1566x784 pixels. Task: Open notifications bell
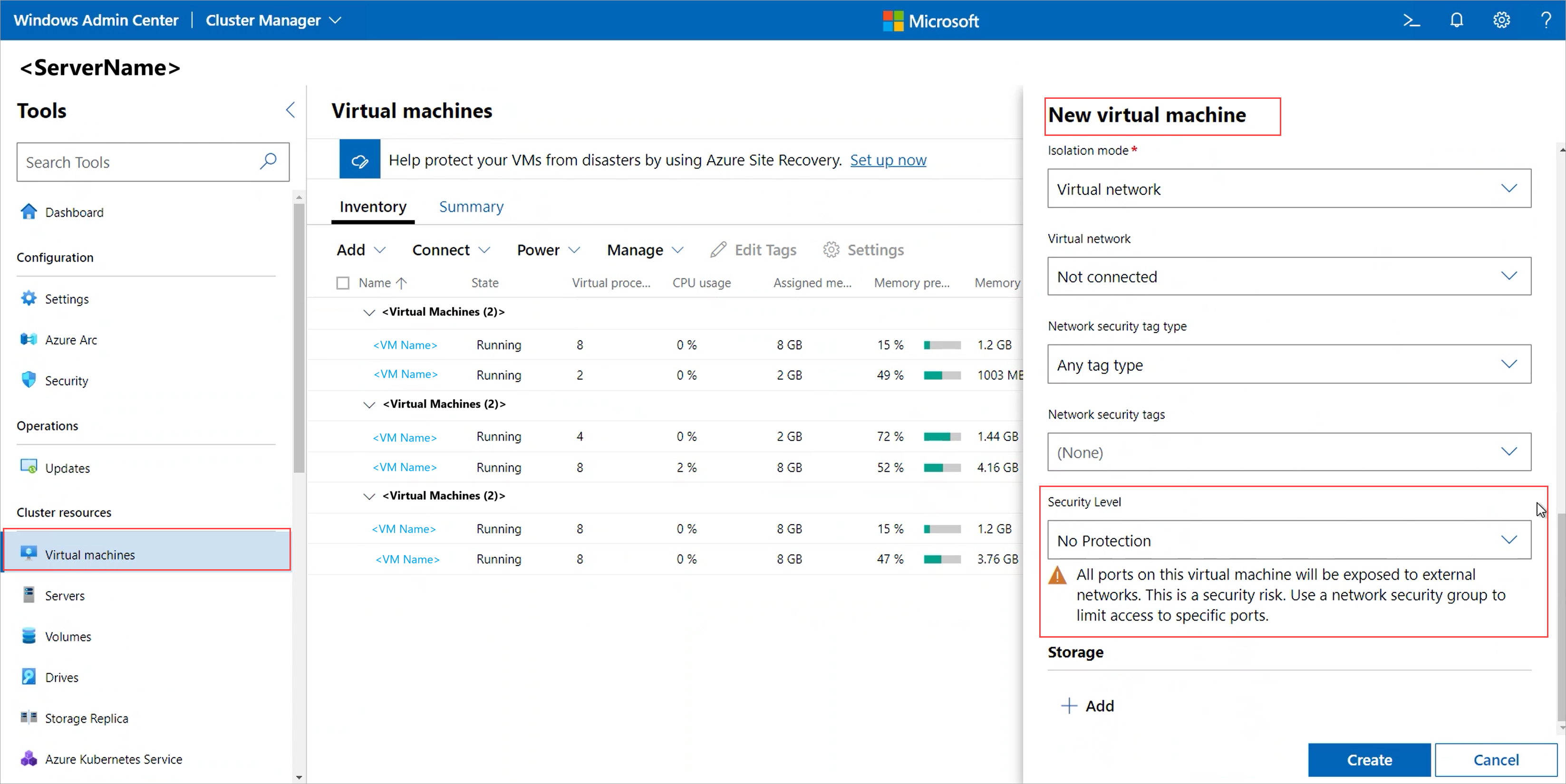coord(1457,20)
